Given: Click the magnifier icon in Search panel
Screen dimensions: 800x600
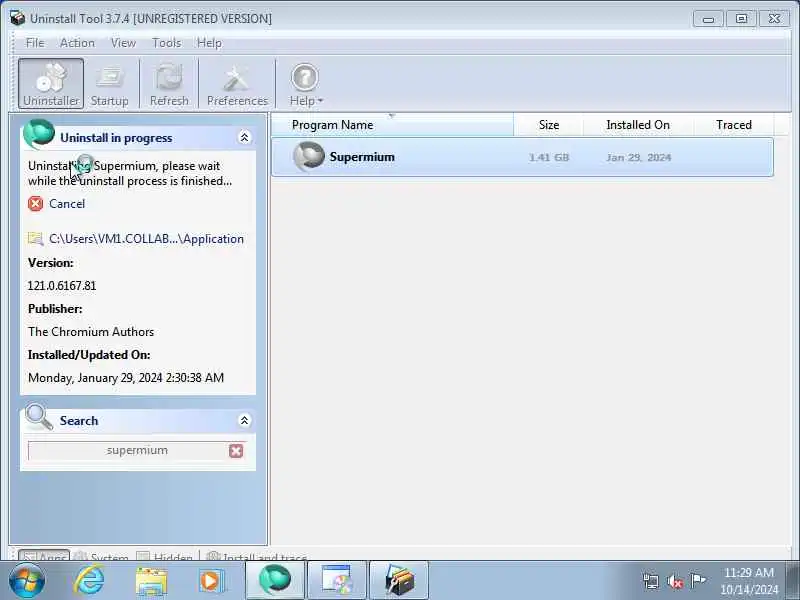Looking at the screenshot, I should pyautogui.click(x=39, y=417).
